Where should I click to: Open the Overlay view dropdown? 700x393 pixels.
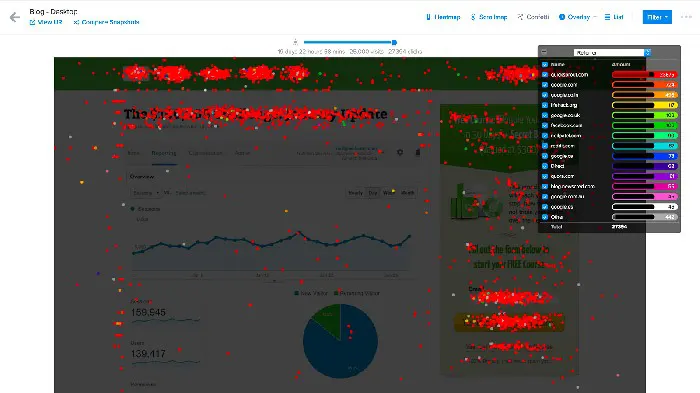[577, 17]
